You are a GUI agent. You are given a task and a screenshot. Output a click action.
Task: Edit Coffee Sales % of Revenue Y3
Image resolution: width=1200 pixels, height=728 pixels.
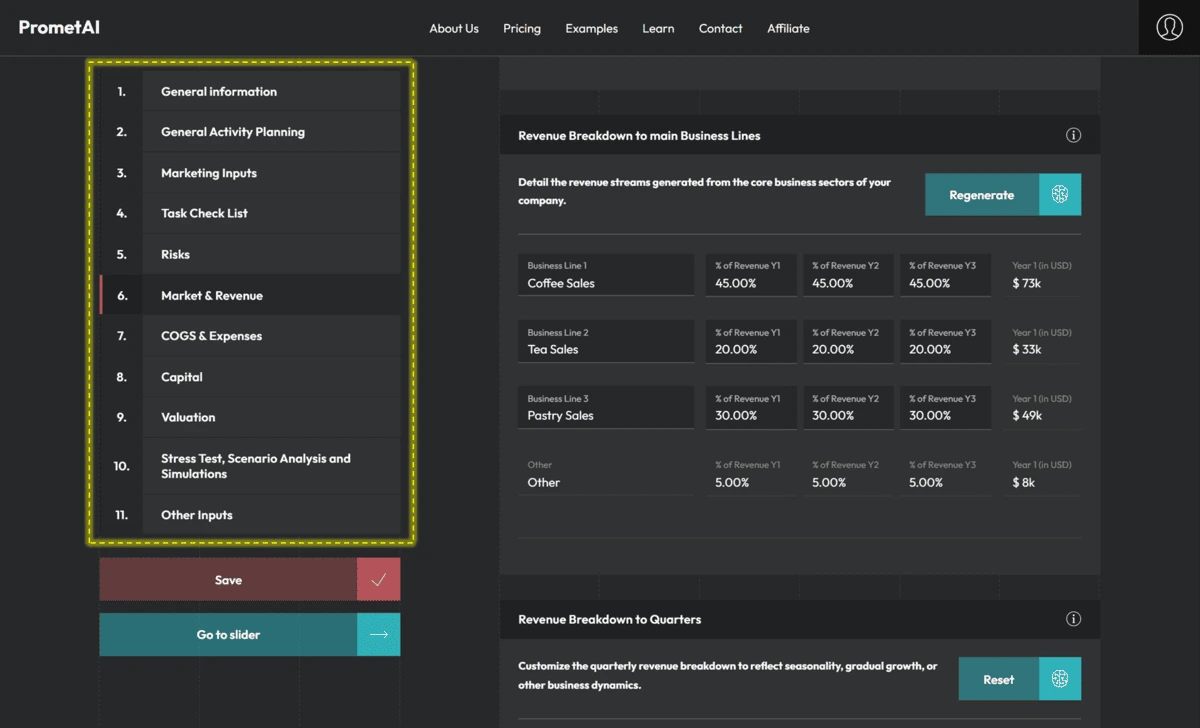coord(945,275)
